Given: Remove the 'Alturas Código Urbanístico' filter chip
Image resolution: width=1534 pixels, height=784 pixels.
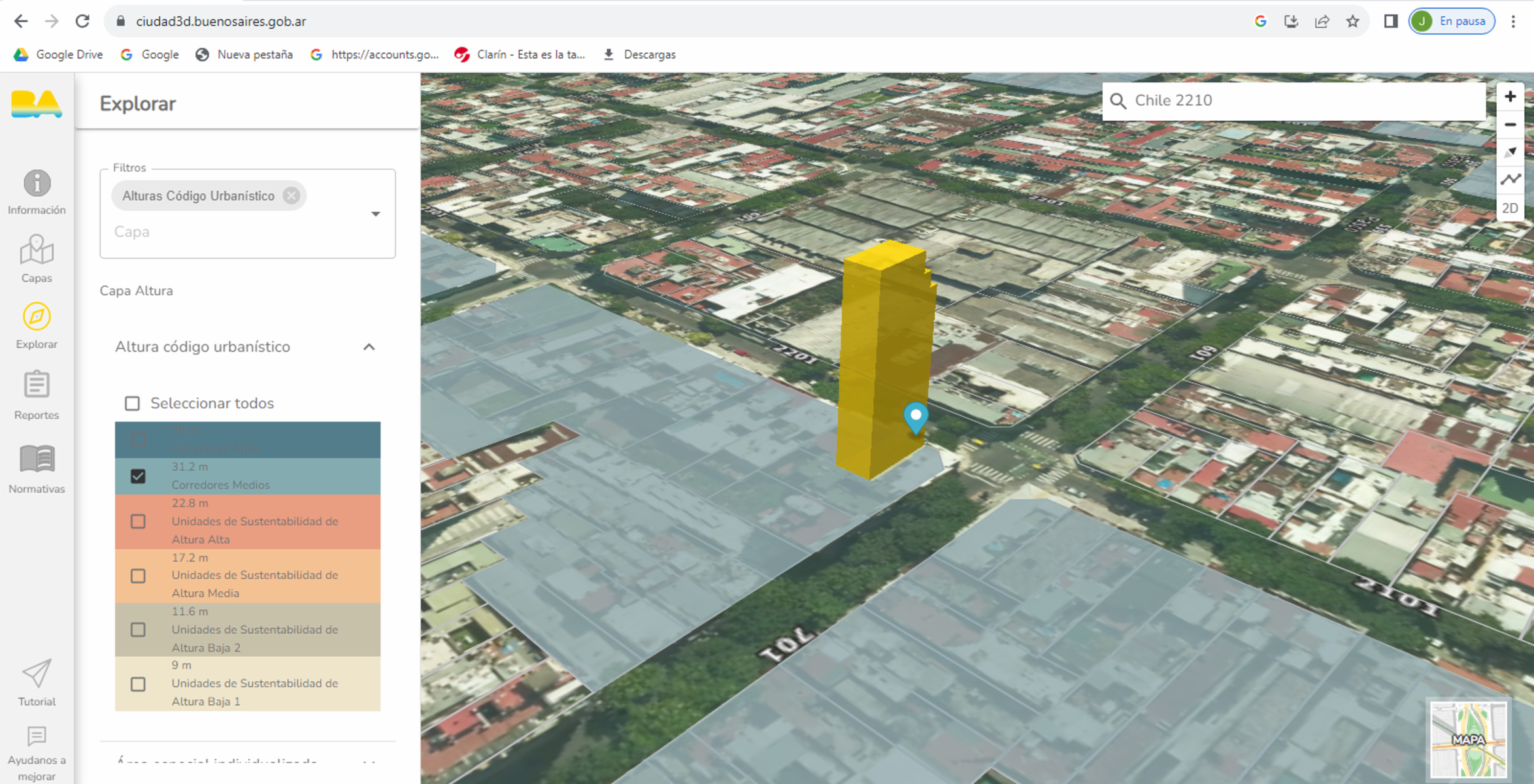Looking at the screenshot, I should pyautogui.click(x=292, y=195).
